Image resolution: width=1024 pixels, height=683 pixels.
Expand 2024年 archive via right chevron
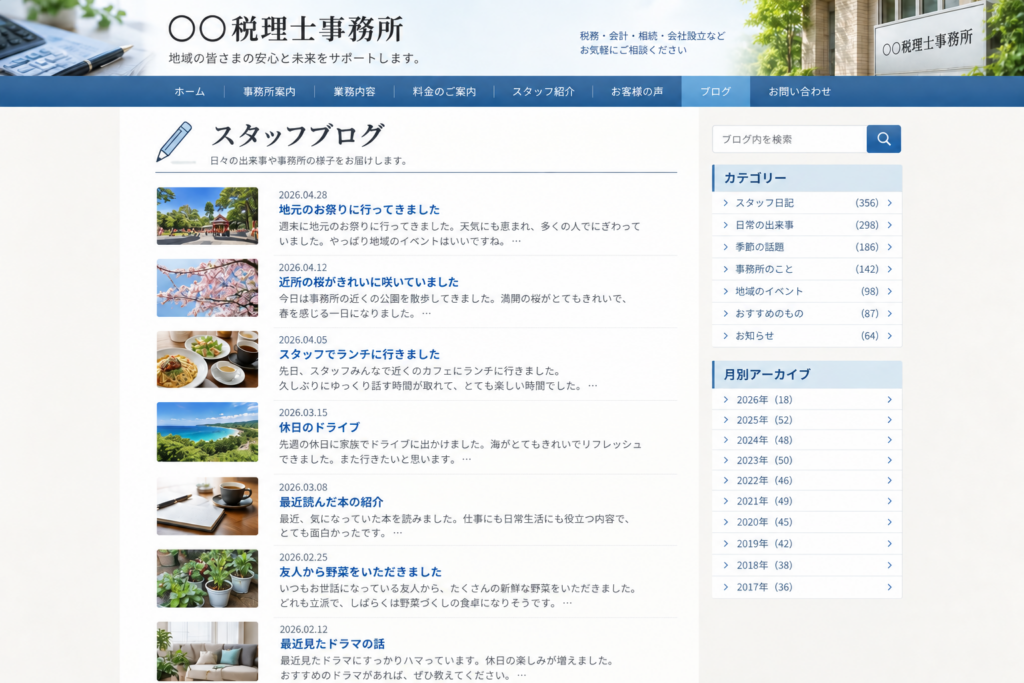889,440
